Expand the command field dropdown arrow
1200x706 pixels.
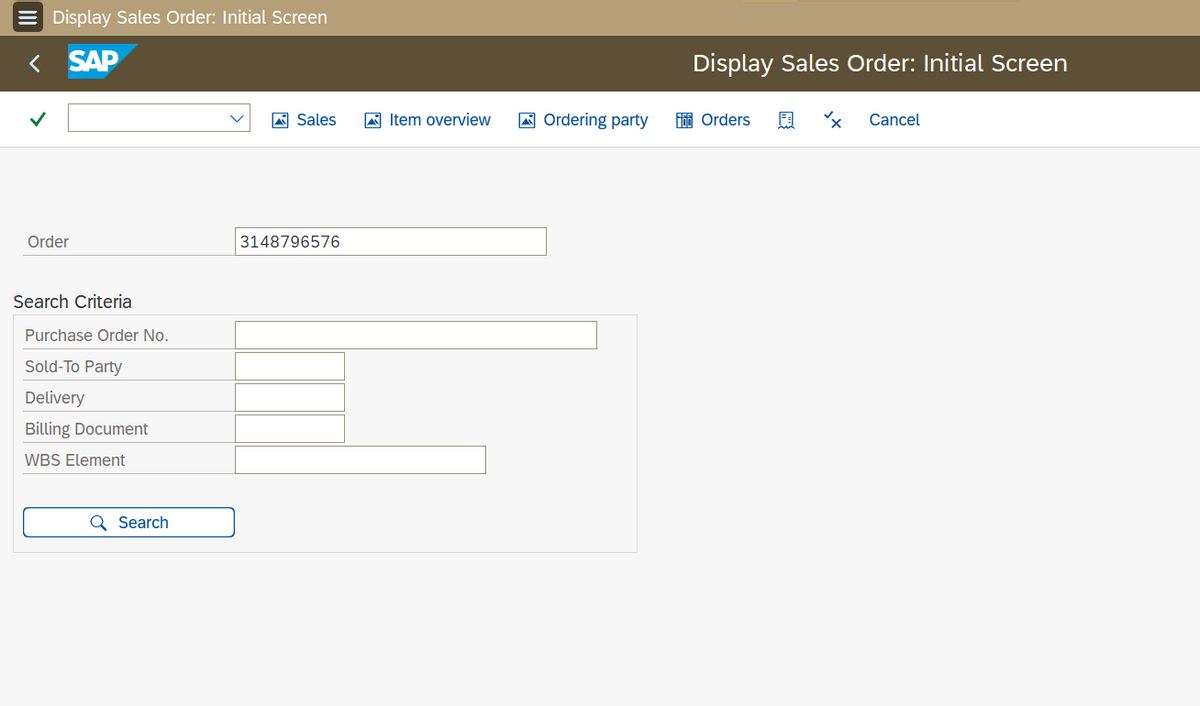point(237,119)
